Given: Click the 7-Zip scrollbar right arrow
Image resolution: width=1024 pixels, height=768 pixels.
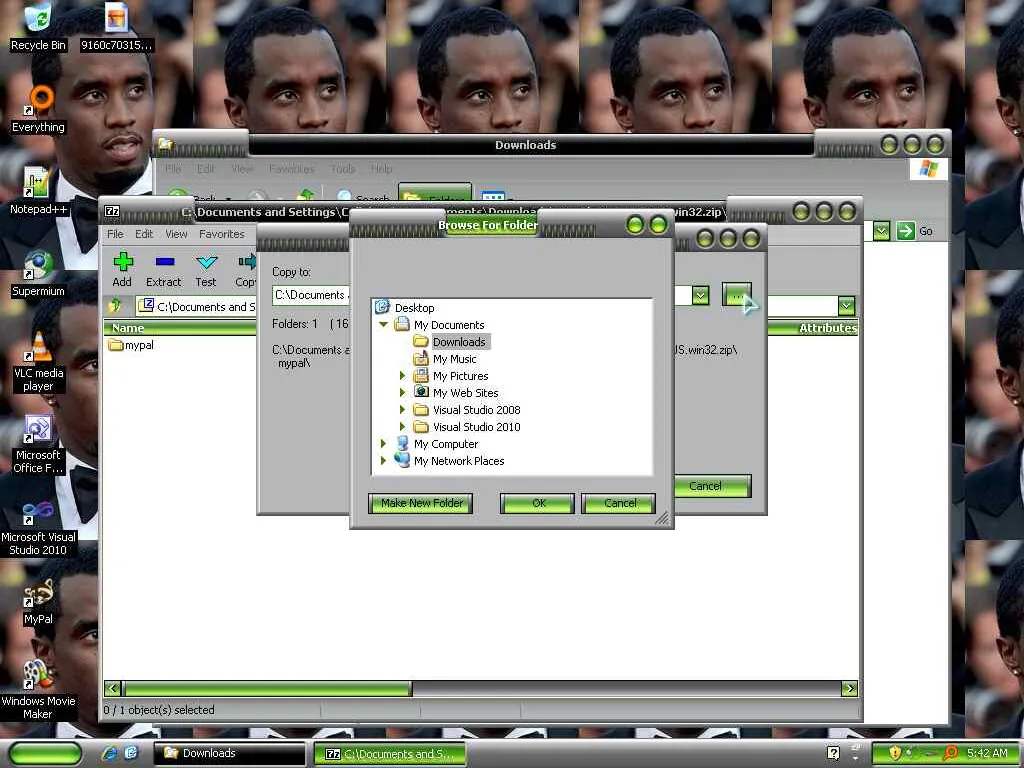Looking at the screenshot, I should (x=849, y=688).
